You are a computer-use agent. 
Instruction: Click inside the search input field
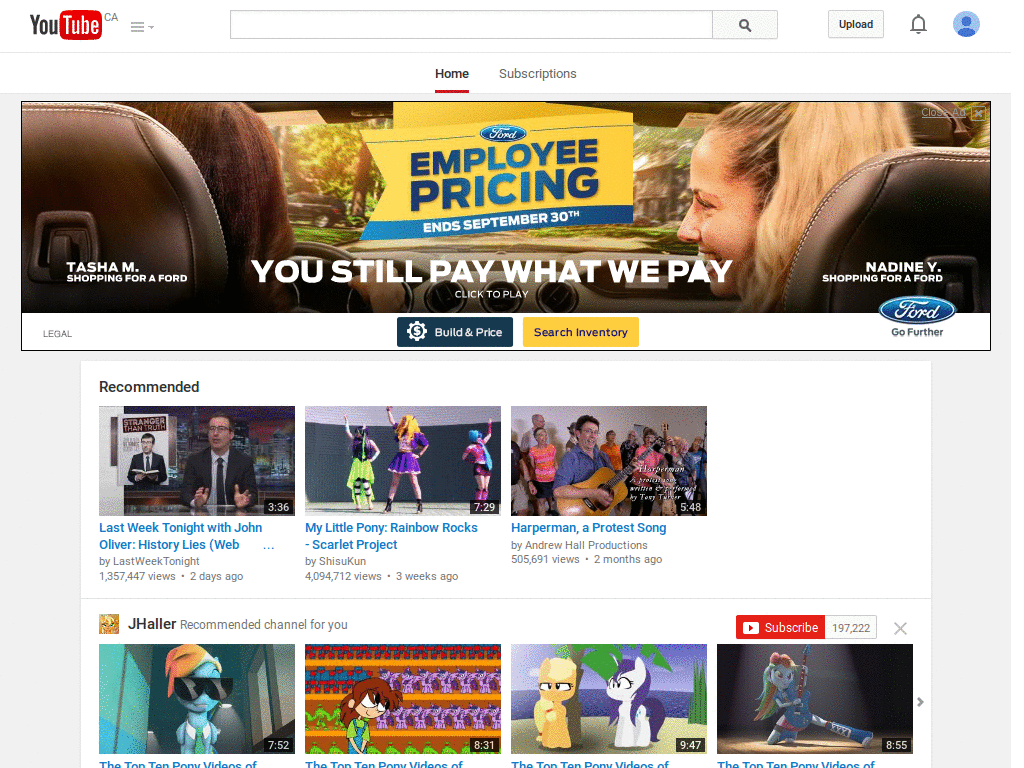tap(470, 24)
